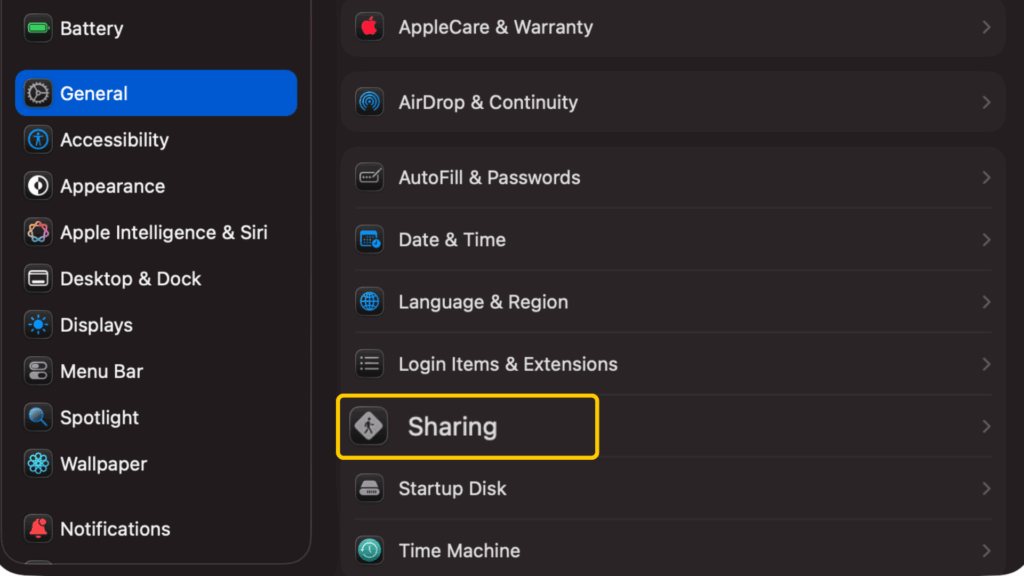Image resolution: width=1024 pixels, height=576 pixels.
Task: Open Apple Intelligence & Siri label
Action: pos(164,232)
